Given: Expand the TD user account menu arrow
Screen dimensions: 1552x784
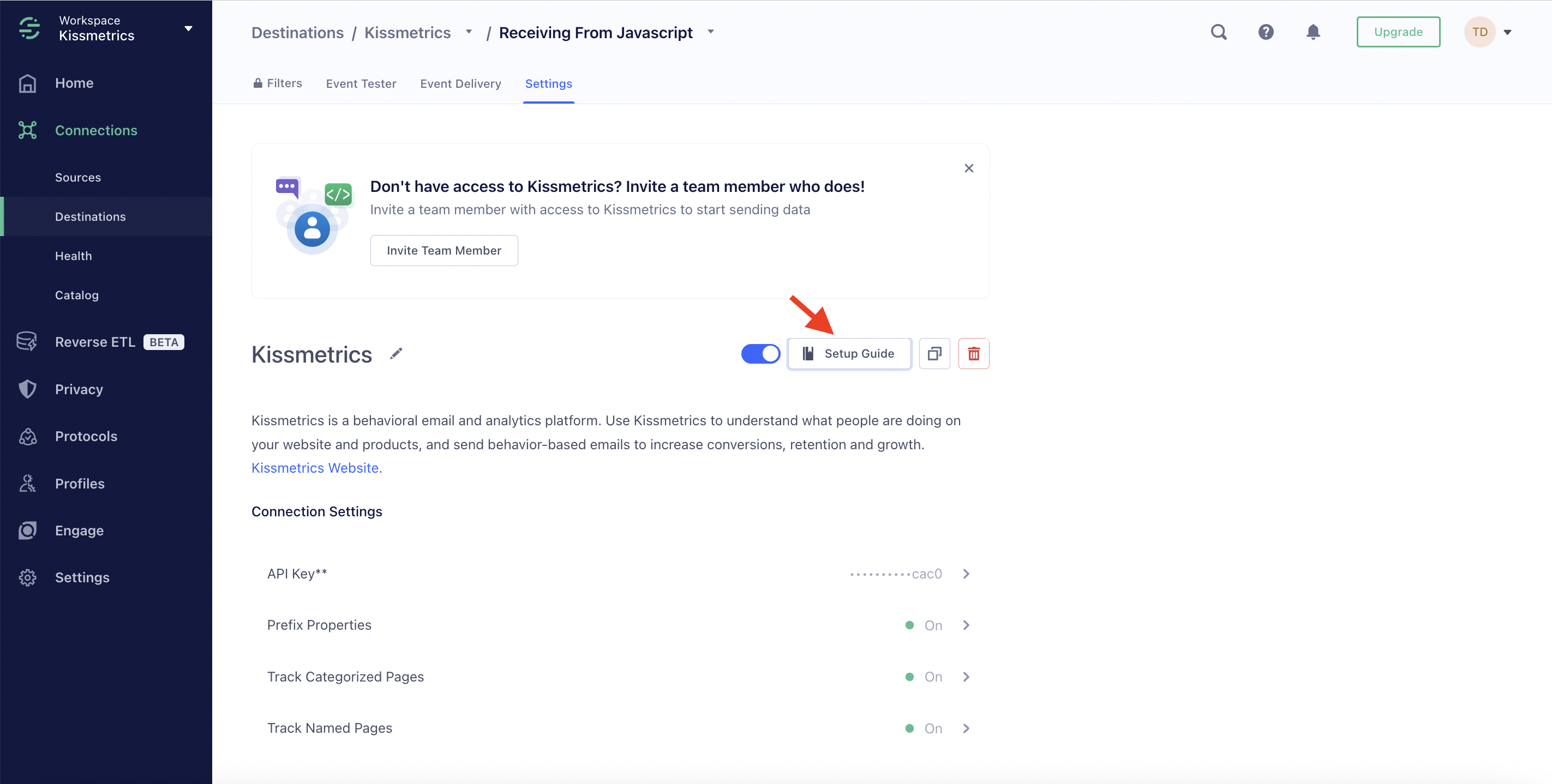Looking at the screenshot, I should 1507,33.
